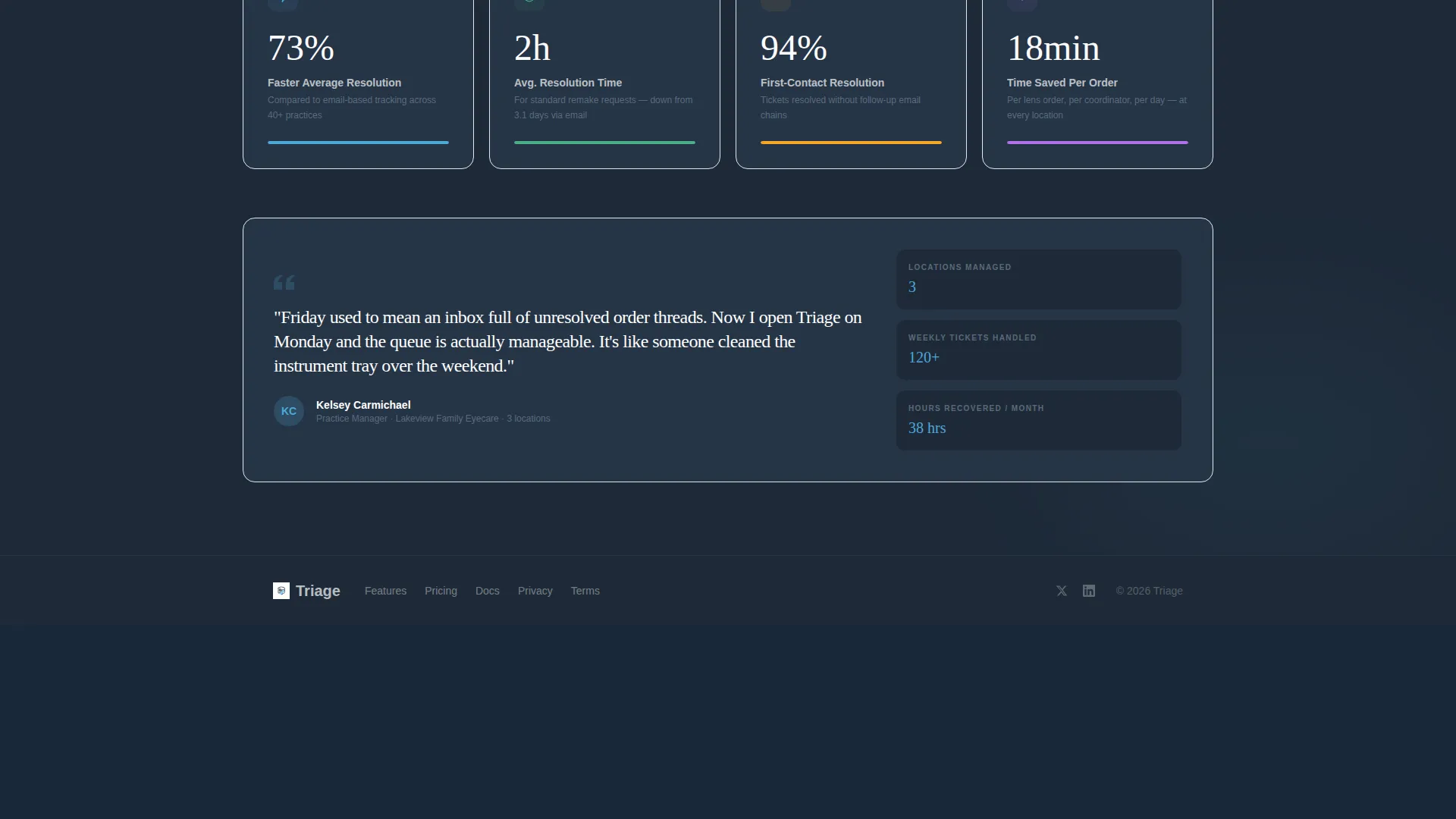Open the Privacy footer link
Image resolution: width=1456 pixels, height=819 pixels.
point(535,591)
